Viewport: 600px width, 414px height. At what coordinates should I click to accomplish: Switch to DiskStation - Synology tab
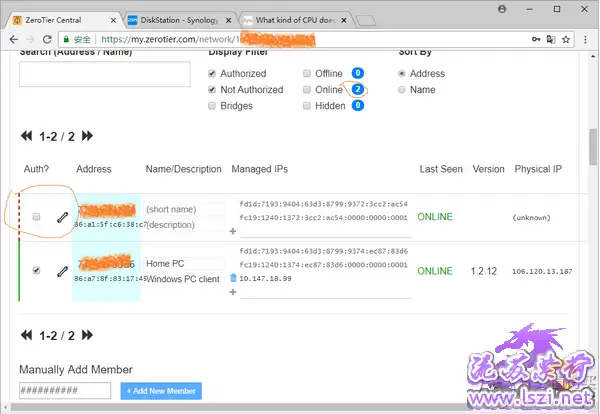180,20
